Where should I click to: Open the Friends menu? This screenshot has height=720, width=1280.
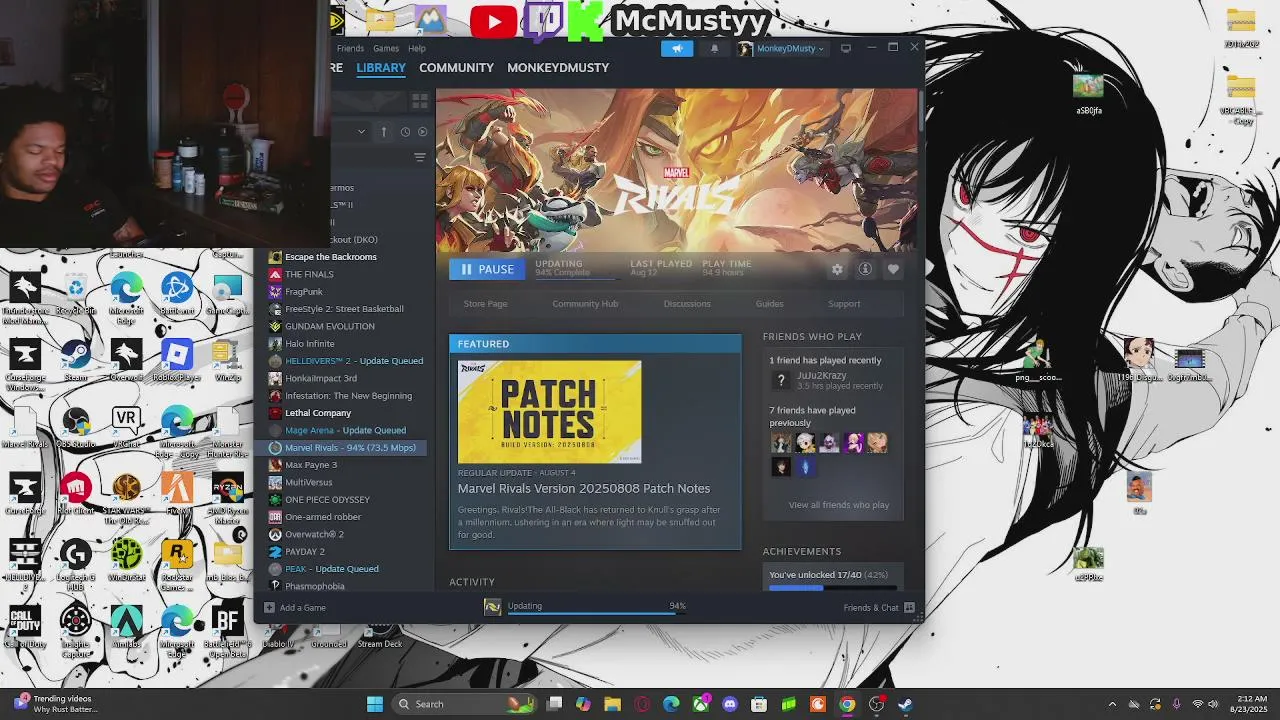(350, 48)
